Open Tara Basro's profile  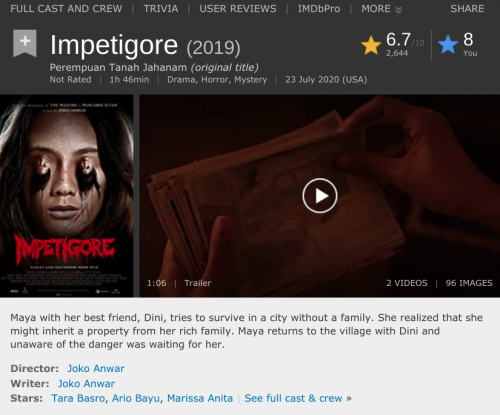(78, 398)
